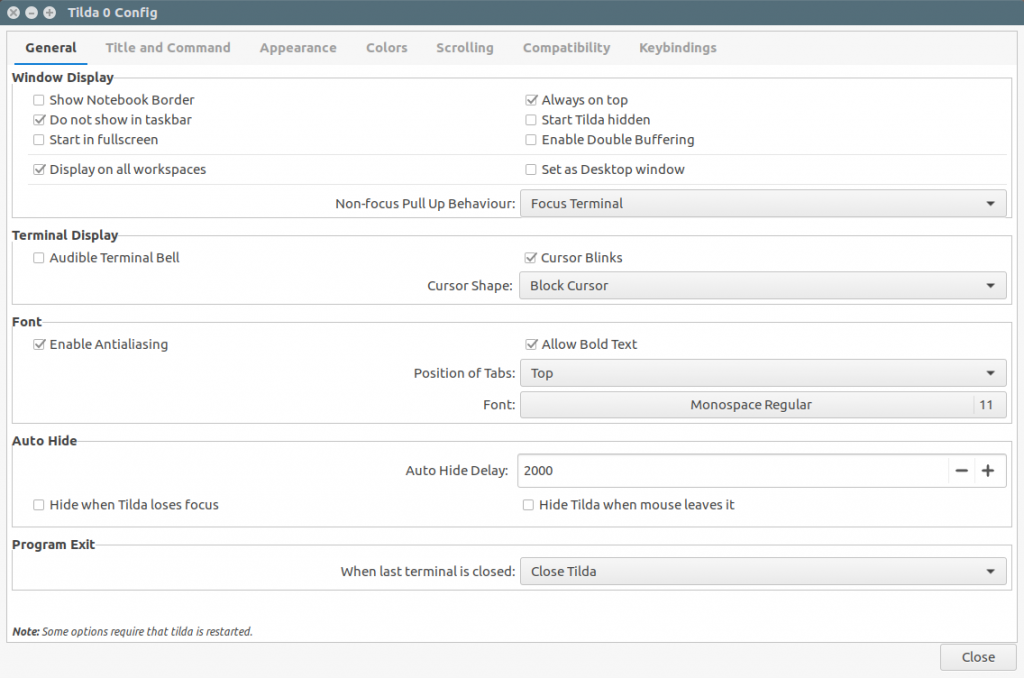Select the Compatibility tab
This screenshot has height=678, width=1024.
(566, 47)
